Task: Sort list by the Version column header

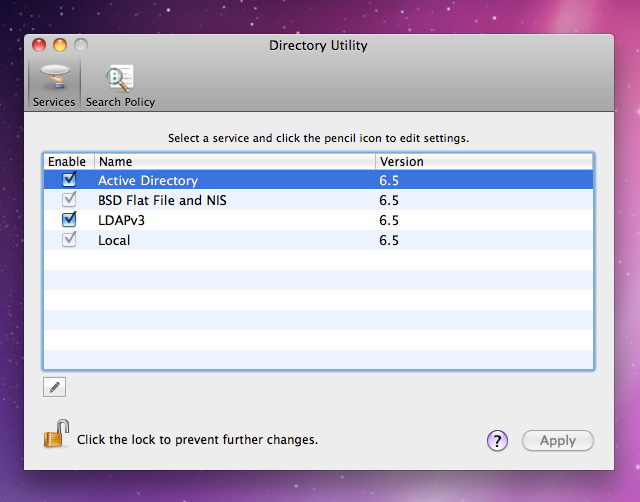Action: 483,161
